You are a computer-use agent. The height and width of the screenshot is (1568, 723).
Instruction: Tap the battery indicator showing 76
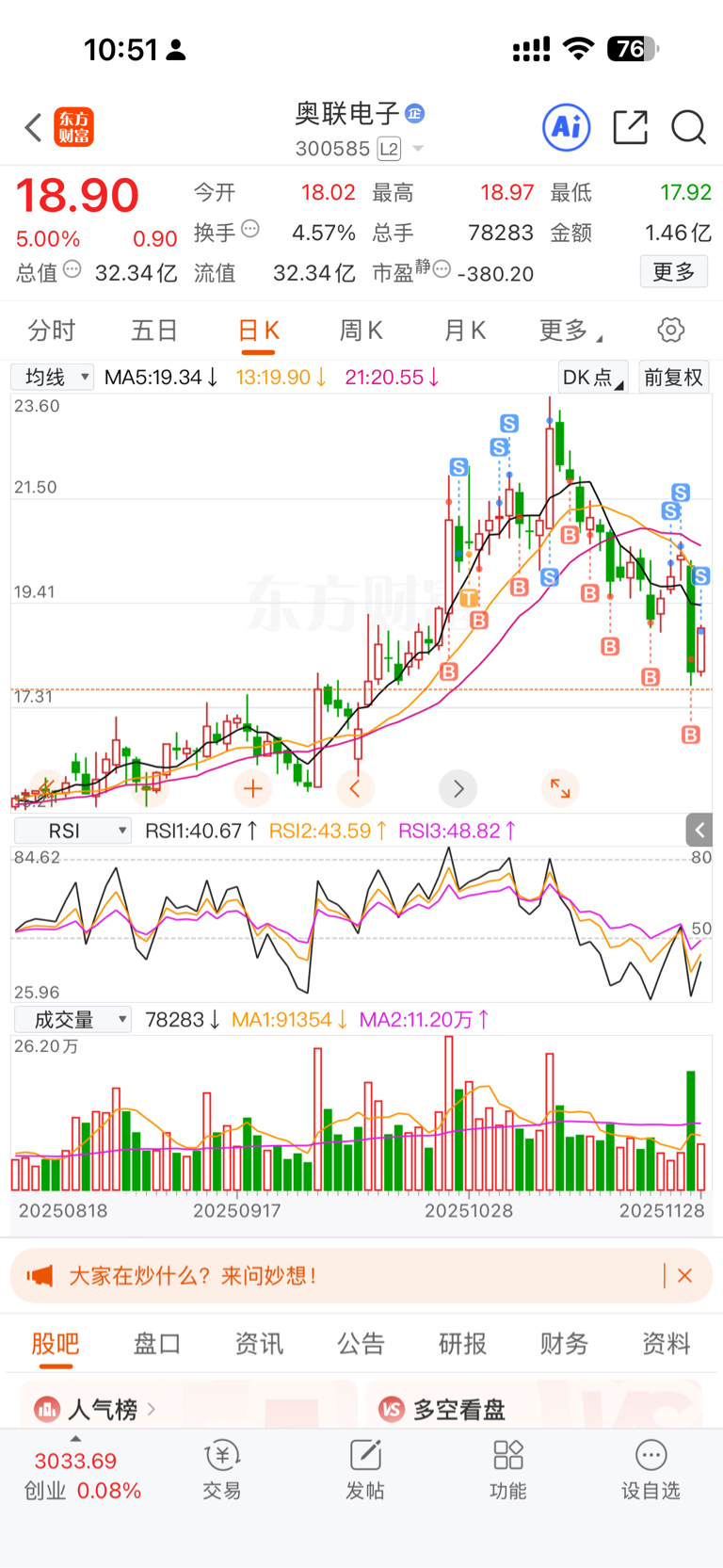(x=633, y=49)
